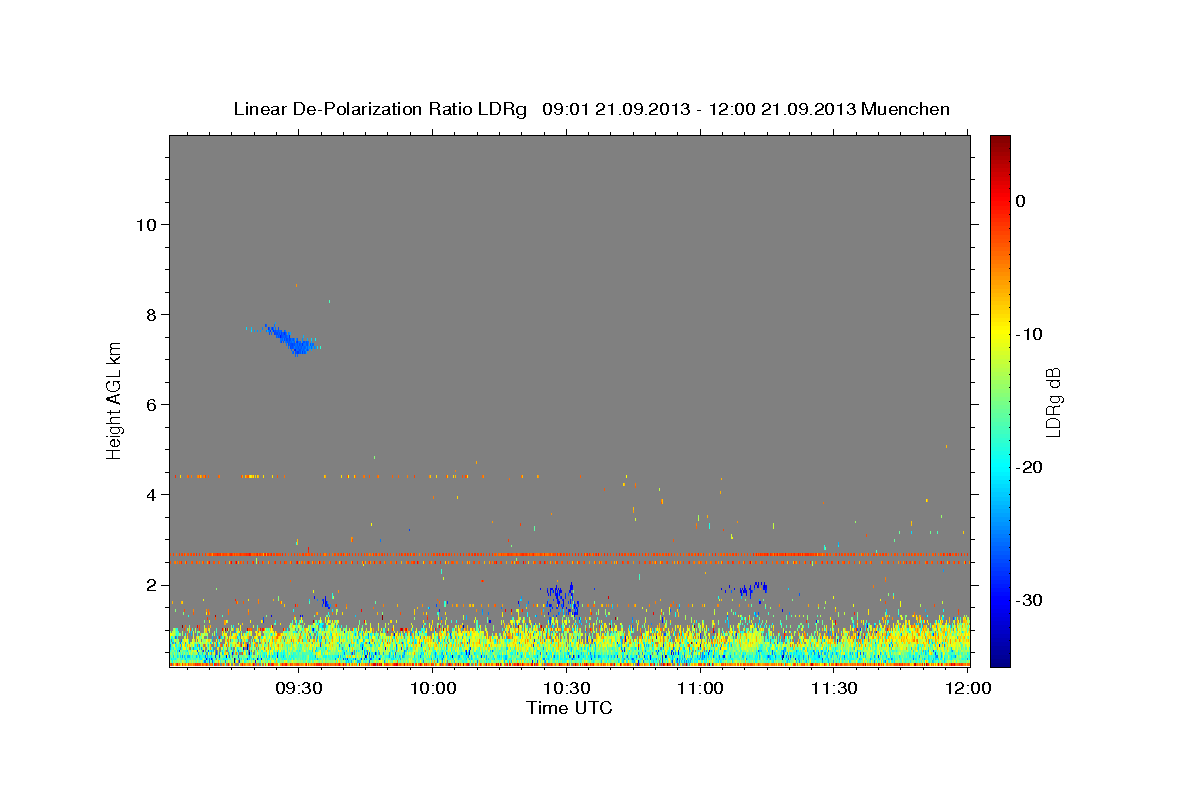
Task: Select the 'Height AGL km' axis label
Action: pos(115,400)
